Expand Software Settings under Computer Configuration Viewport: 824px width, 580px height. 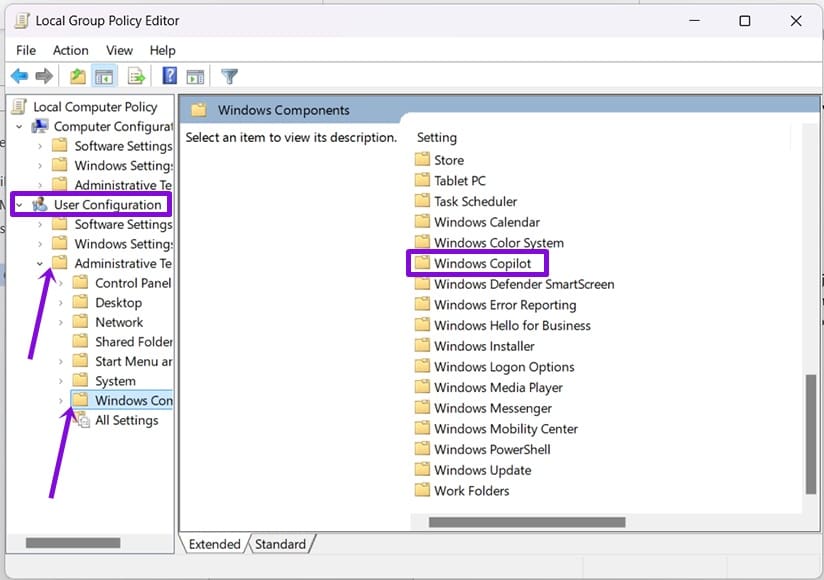(40, 147)
